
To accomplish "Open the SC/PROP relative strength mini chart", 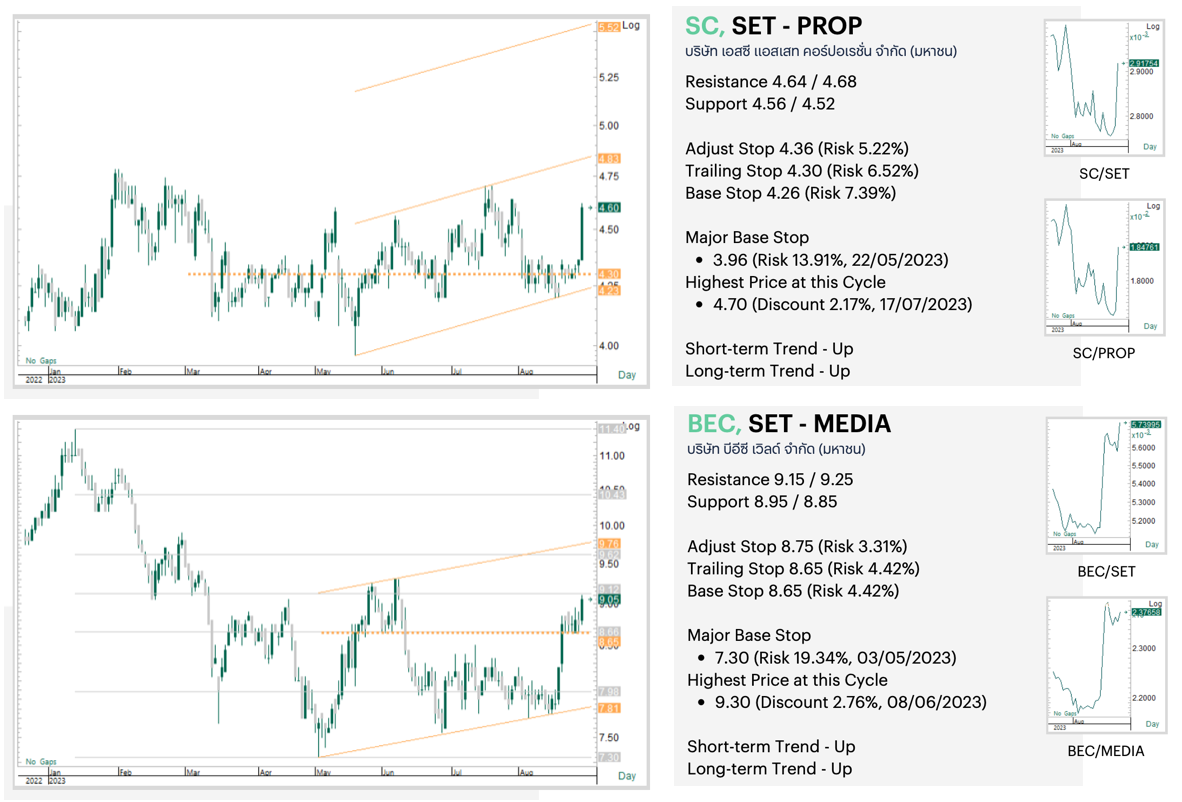I will coord(1104,268).
